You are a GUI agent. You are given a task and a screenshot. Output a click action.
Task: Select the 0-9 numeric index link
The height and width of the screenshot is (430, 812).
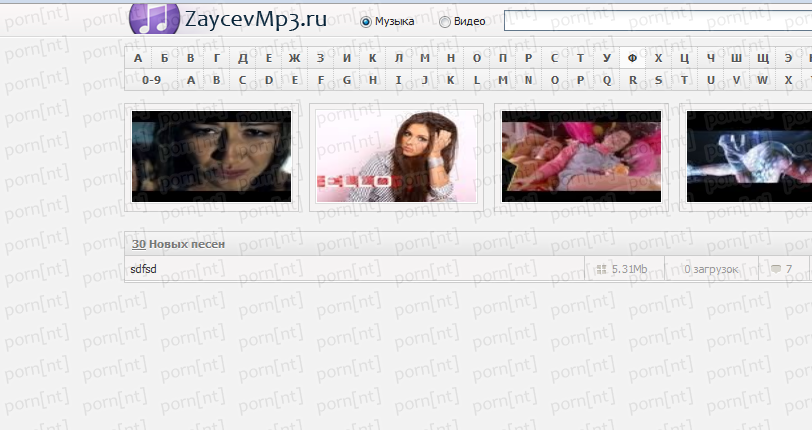coord(151,80)
